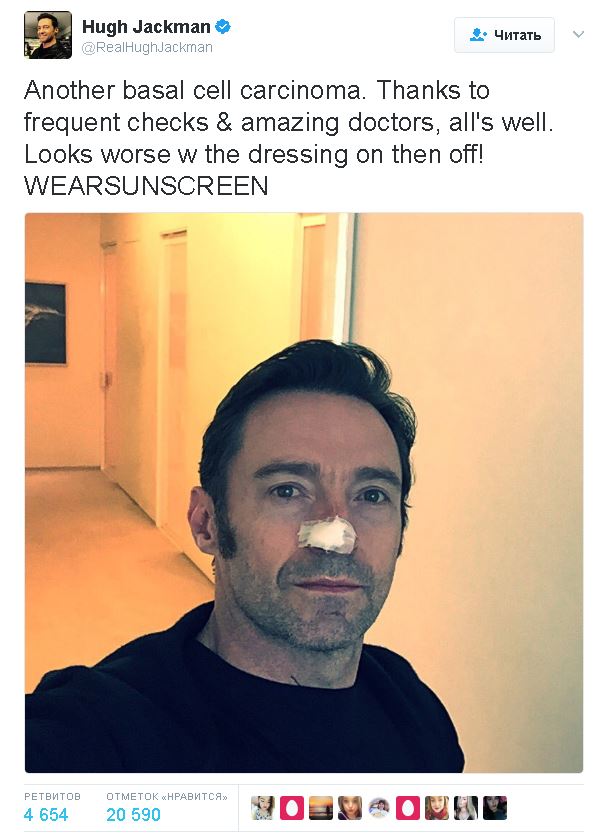This screenshot has height=835, width=611.
Task: View the 4 654 retweets list
Action: (x=46, y=815)
